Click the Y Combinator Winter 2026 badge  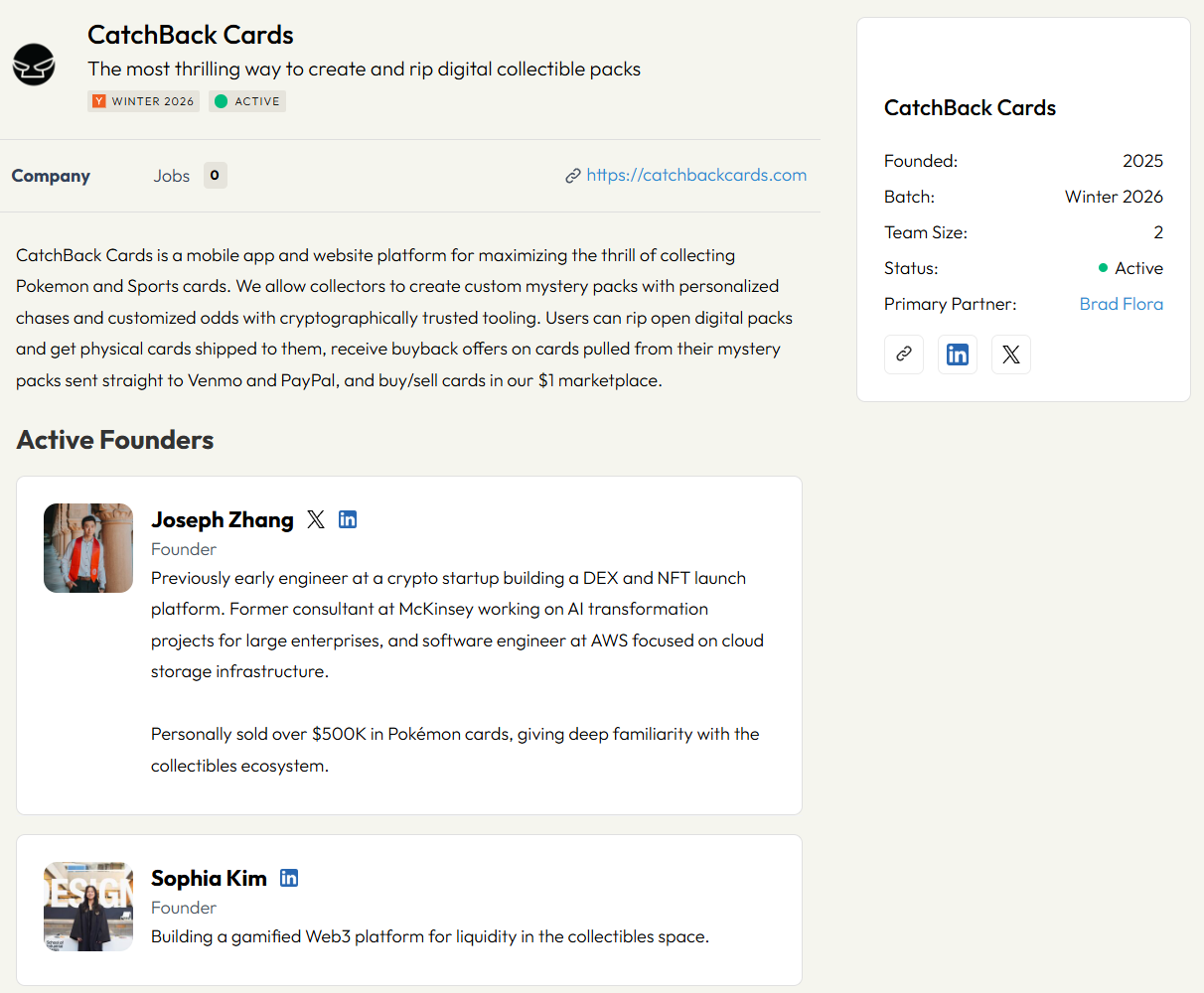click(x=143, y=101)
